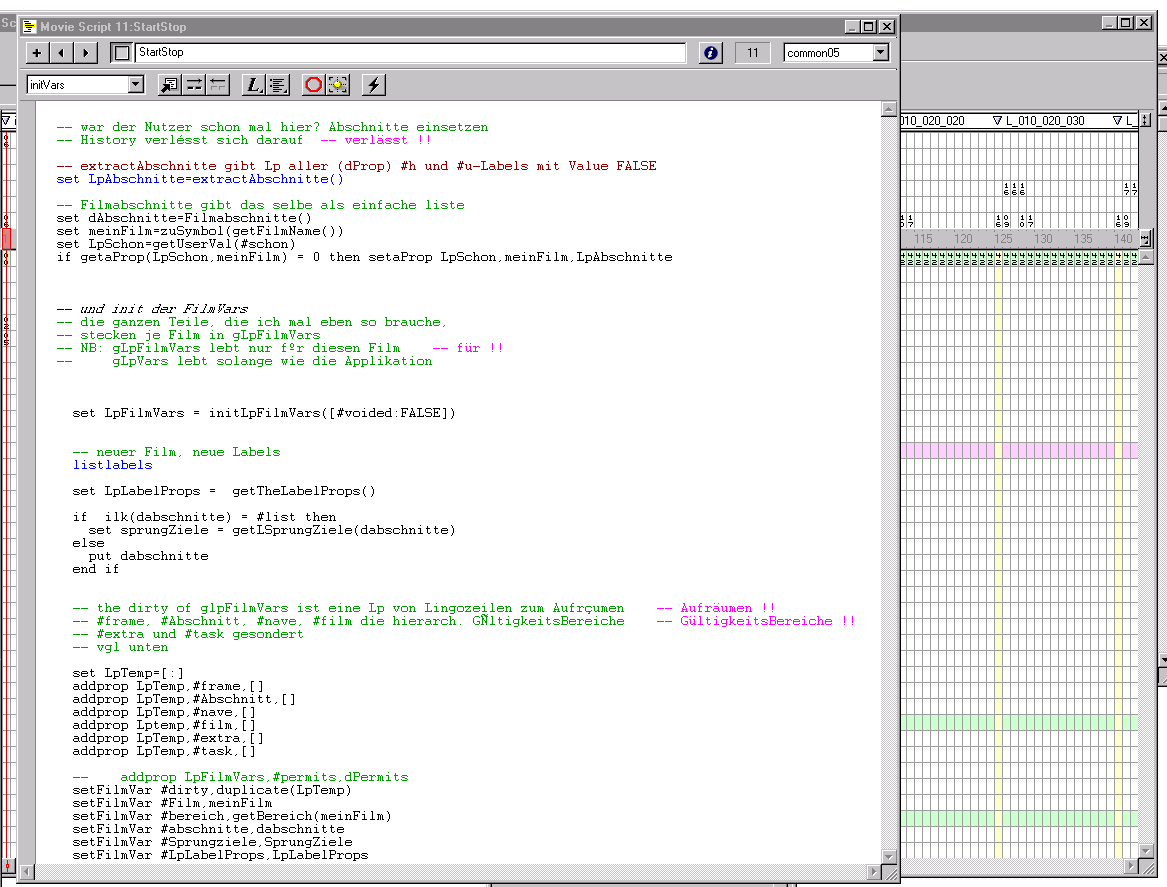The width and height of the screenshot is (1167, 887).
Task: Click frame 125 on the Score frame ruler
Action: (1003, 239)
